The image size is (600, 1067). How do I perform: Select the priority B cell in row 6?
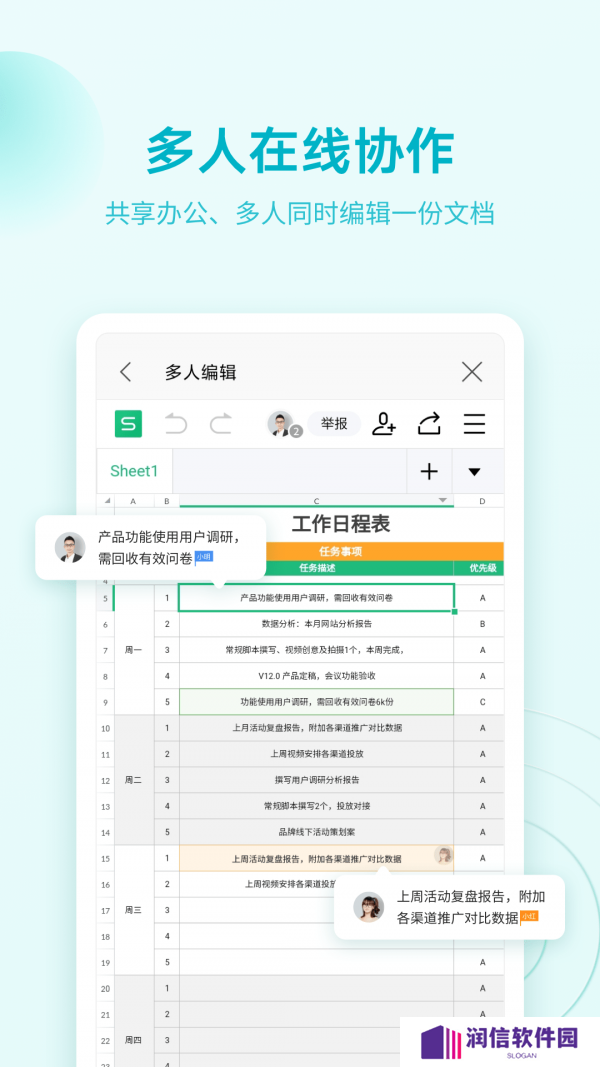(482, 623)
